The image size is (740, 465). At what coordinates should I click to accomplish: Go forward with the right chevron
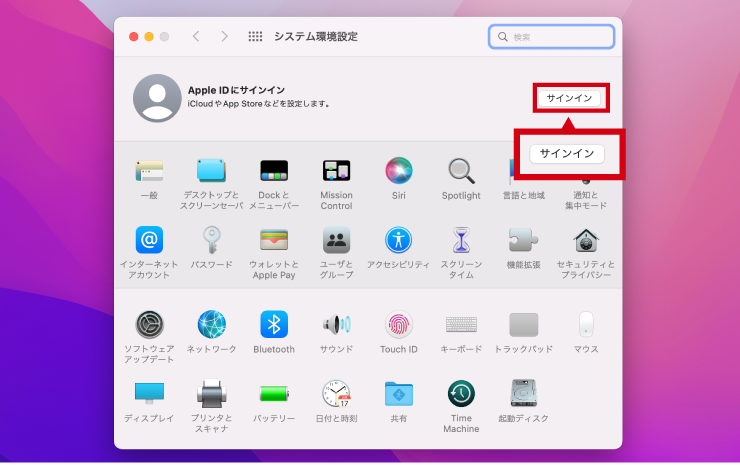[225, 36]
